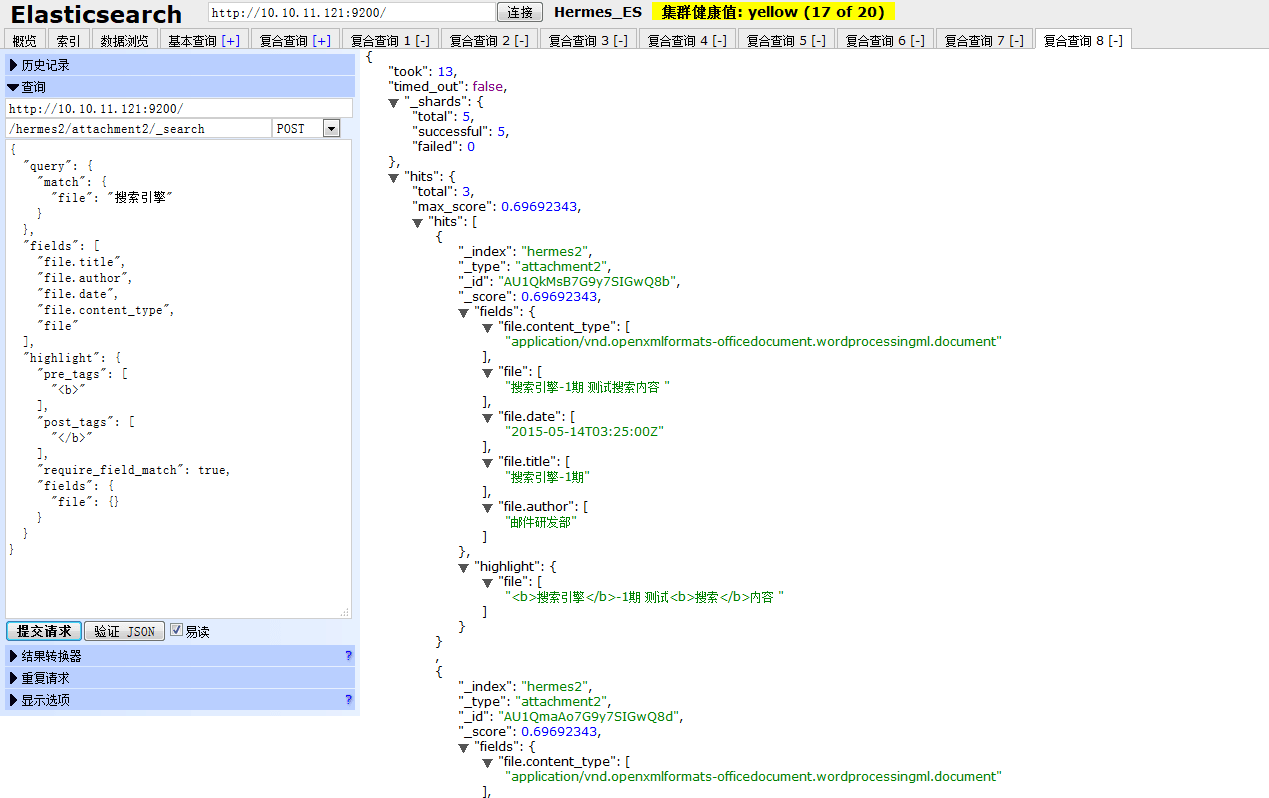
Task: Switch to 复合查询 4 tab
Action: (688, 40)
